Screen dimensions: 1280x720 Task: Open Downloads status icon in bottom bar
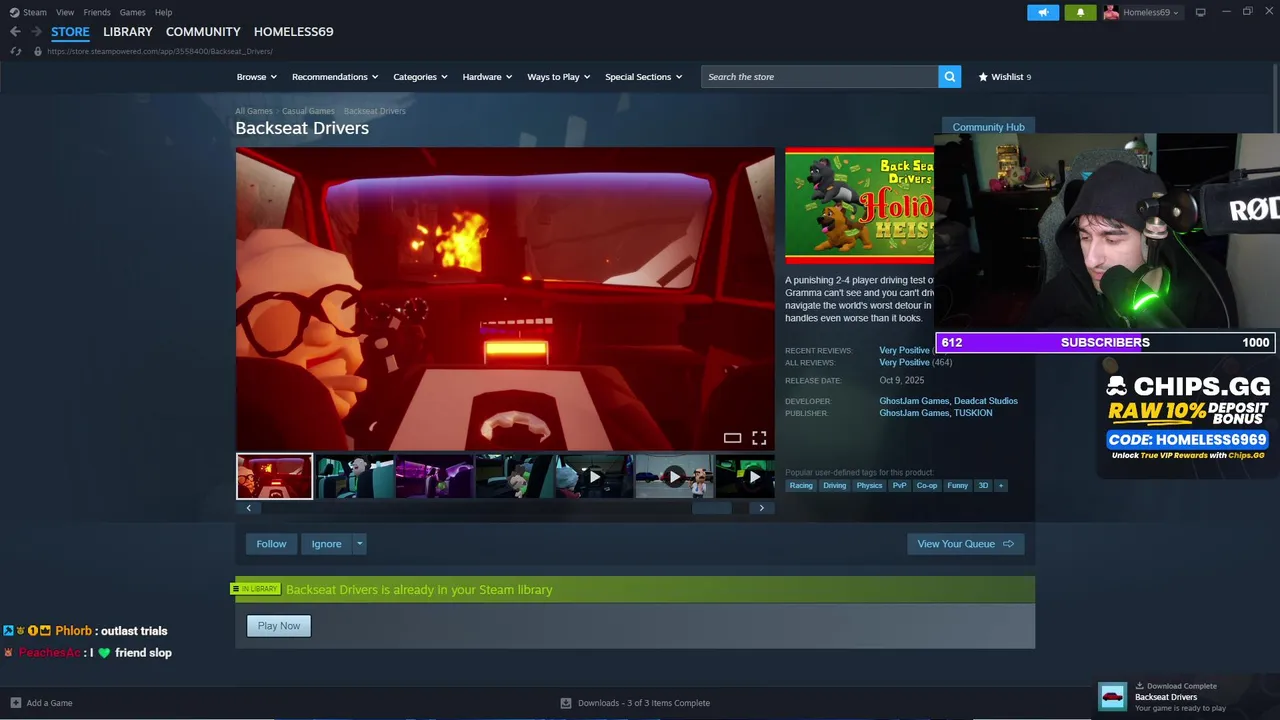point(566,703)
